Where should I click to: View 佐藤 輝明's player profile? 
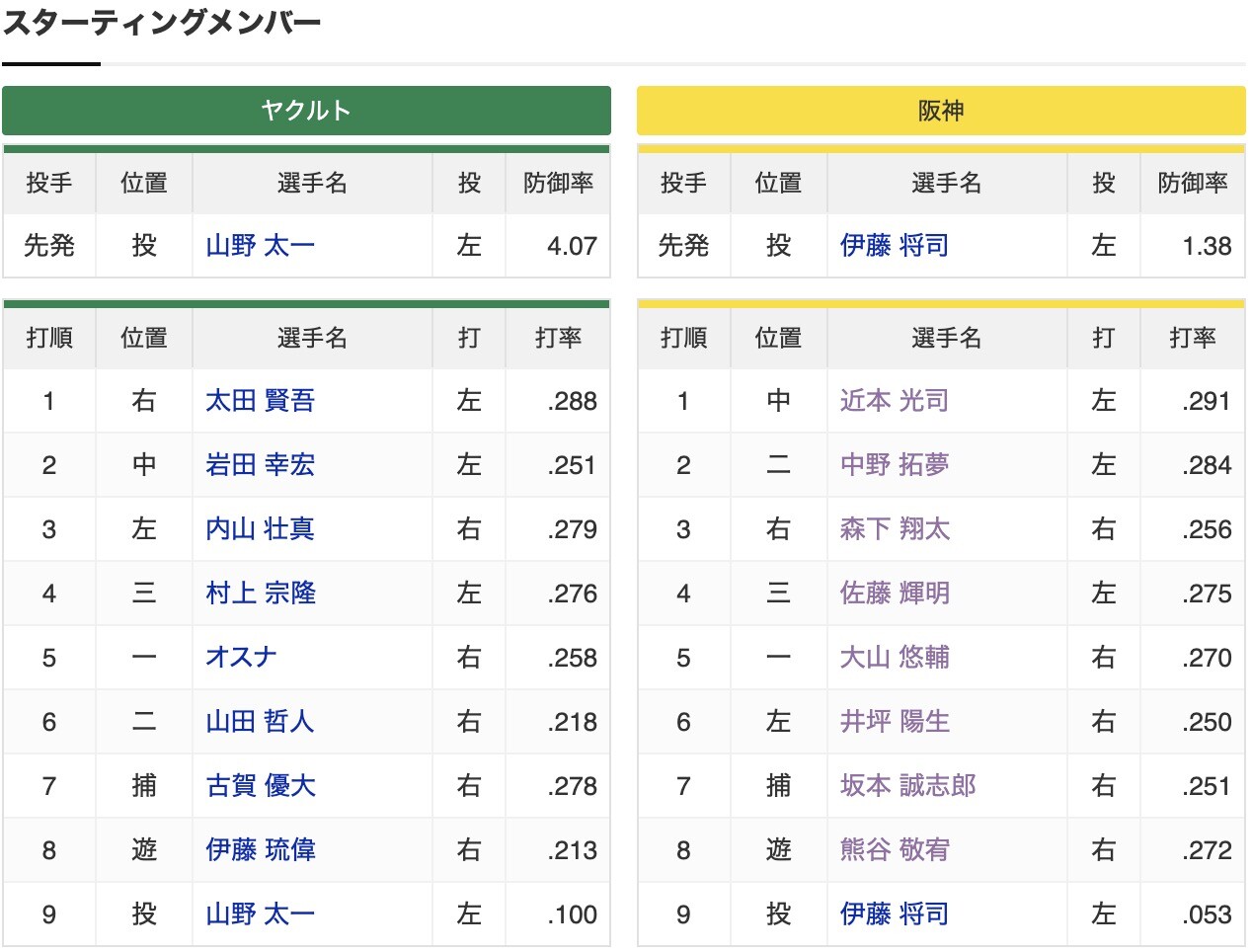(x=892, y=593)
